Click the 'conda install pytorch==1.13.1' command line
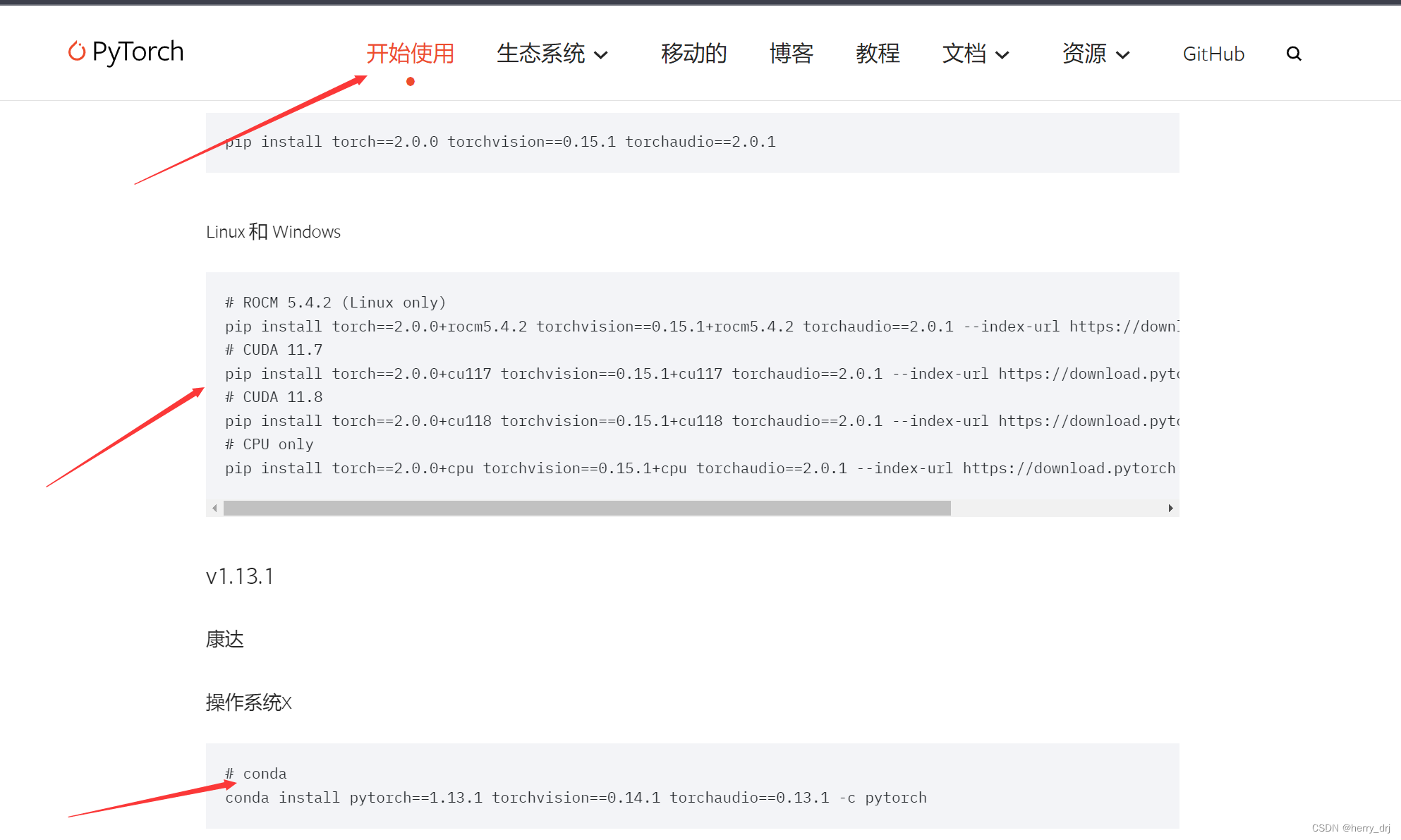1401x840 pixels. (x=576, y=798)
